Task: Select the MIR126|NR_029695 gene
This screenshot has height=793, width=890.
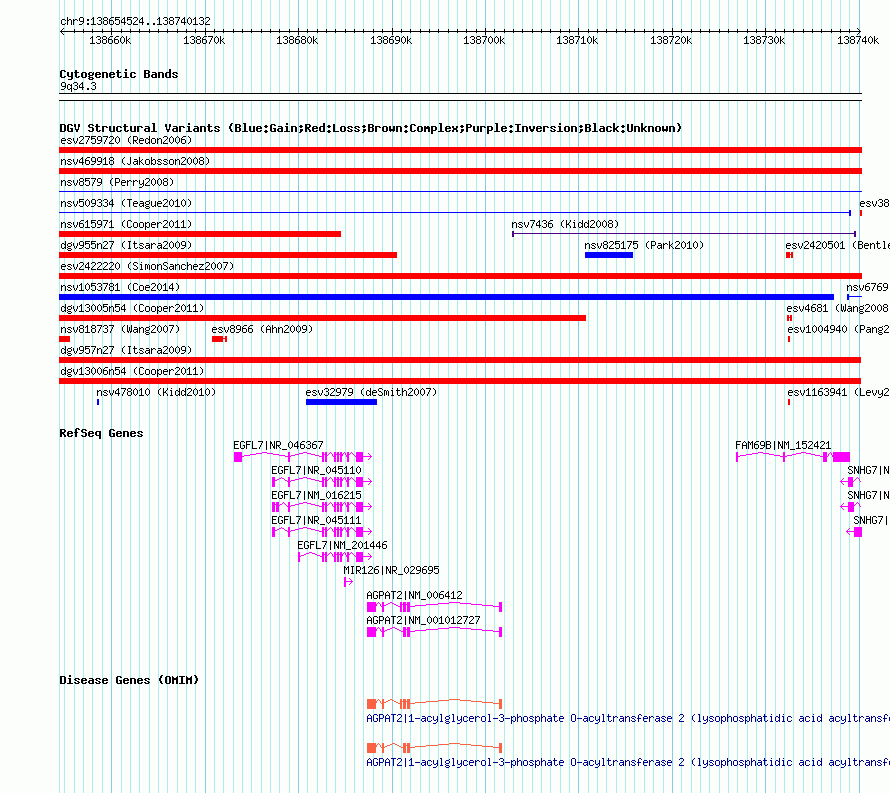Action: (349, 582)
